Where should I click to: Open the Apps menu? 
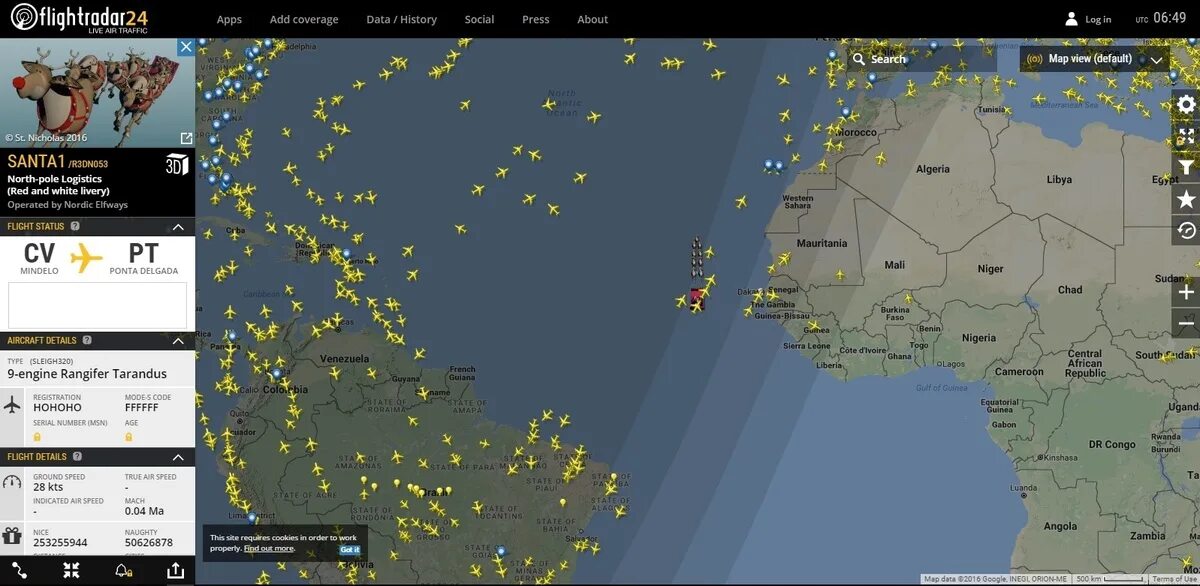tap(229, 19)
